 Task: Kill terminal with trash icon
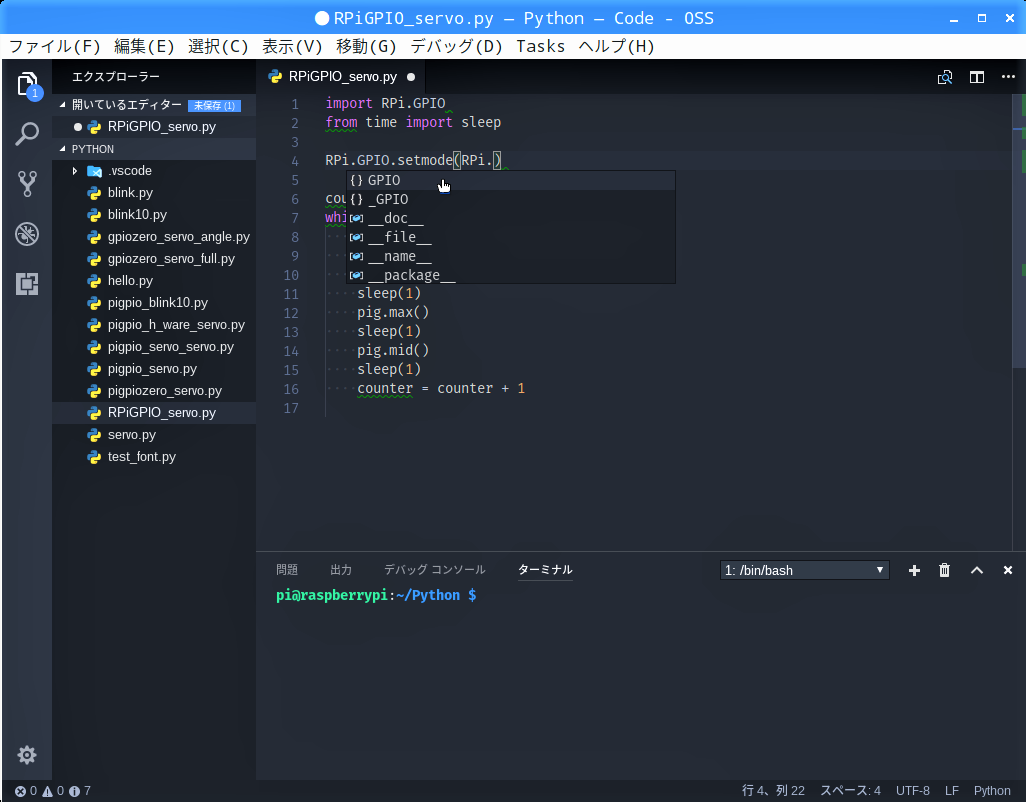[x=944, y=570]
